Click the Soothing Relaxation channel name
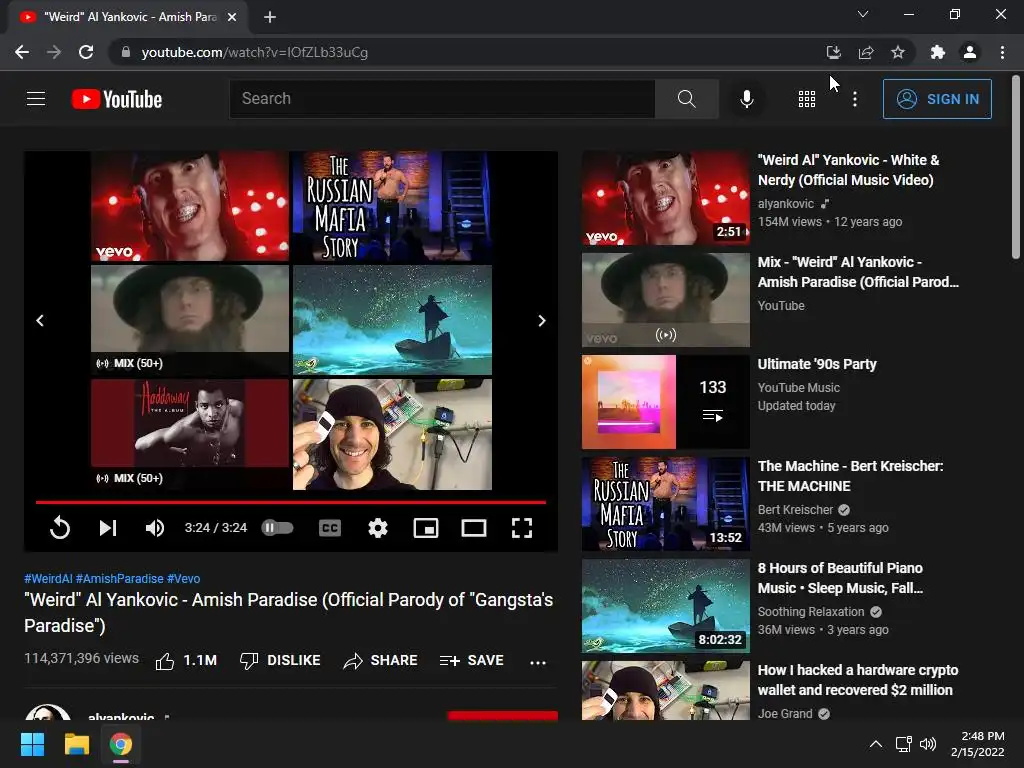Image resolution: width=1024 pixels, height=768 pixels. (810, 611)
